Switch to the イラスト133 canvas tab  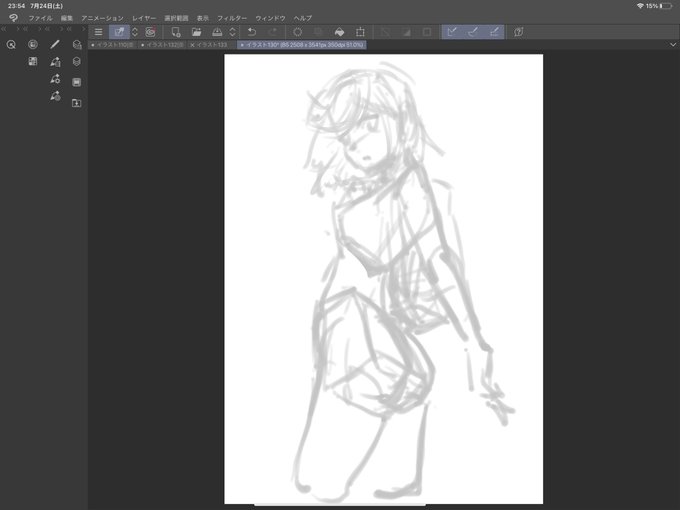(x=212, y=45)
